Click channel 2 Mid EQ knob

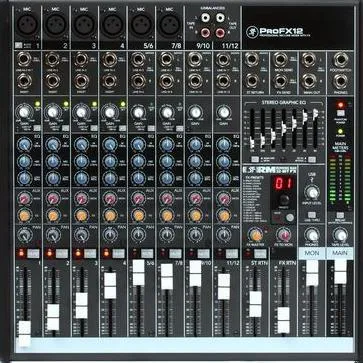pos(53,161)
